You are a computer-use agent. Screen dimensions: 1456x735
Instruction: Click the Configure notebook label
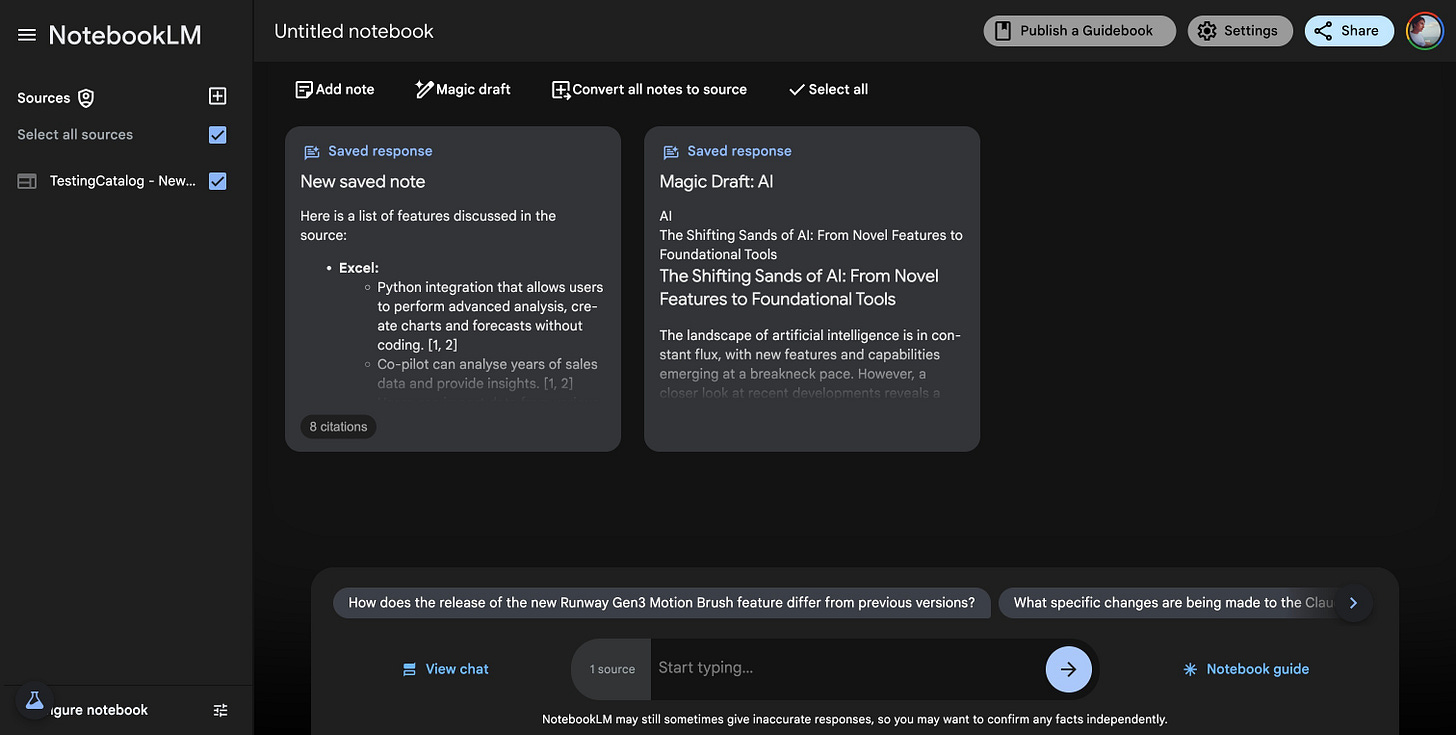[x=100, y=710]
